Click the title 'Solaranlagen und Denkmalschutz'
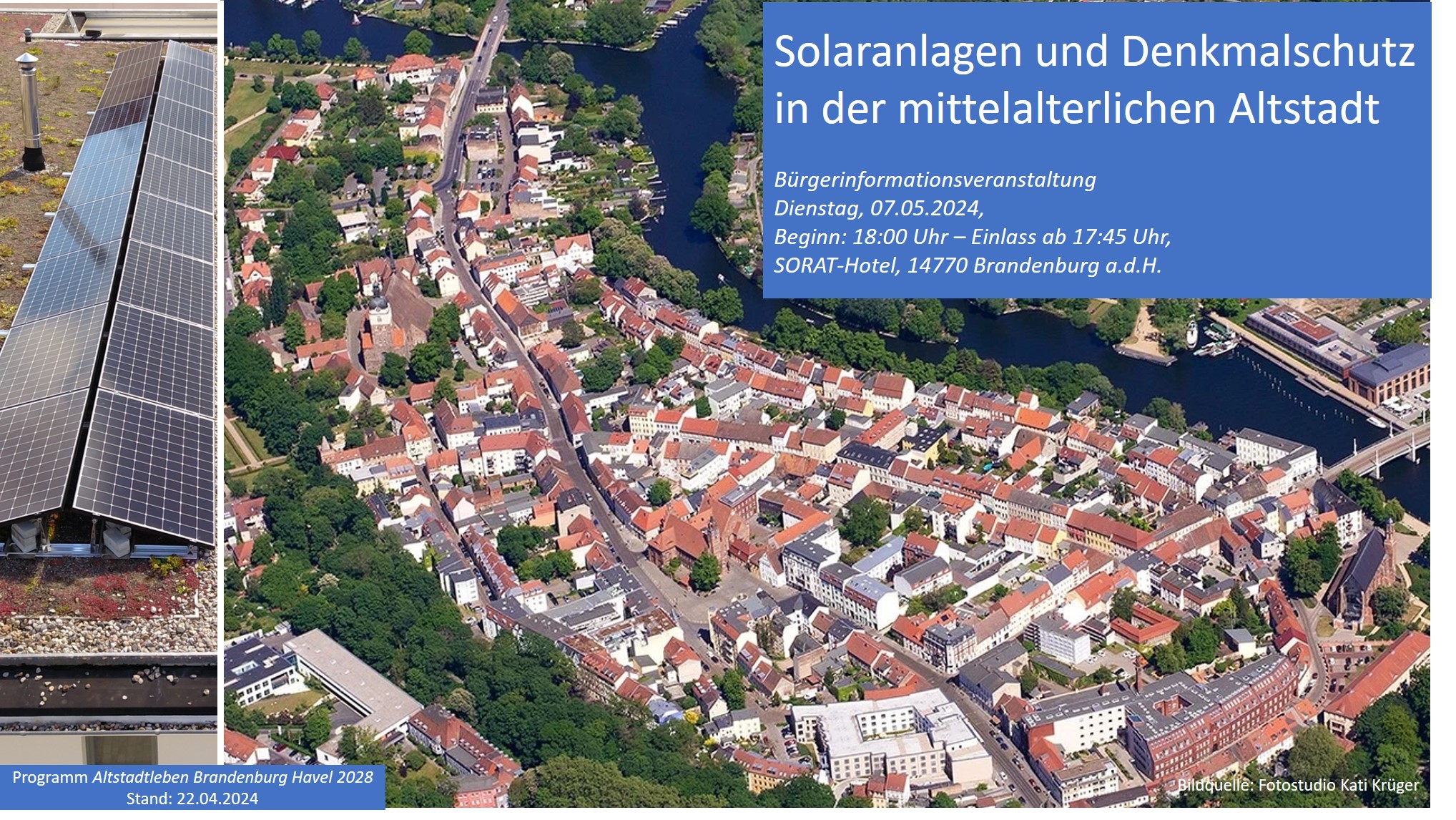Image resolution: width=1456 pixels, height=820 pixels. pos(1094,52)
